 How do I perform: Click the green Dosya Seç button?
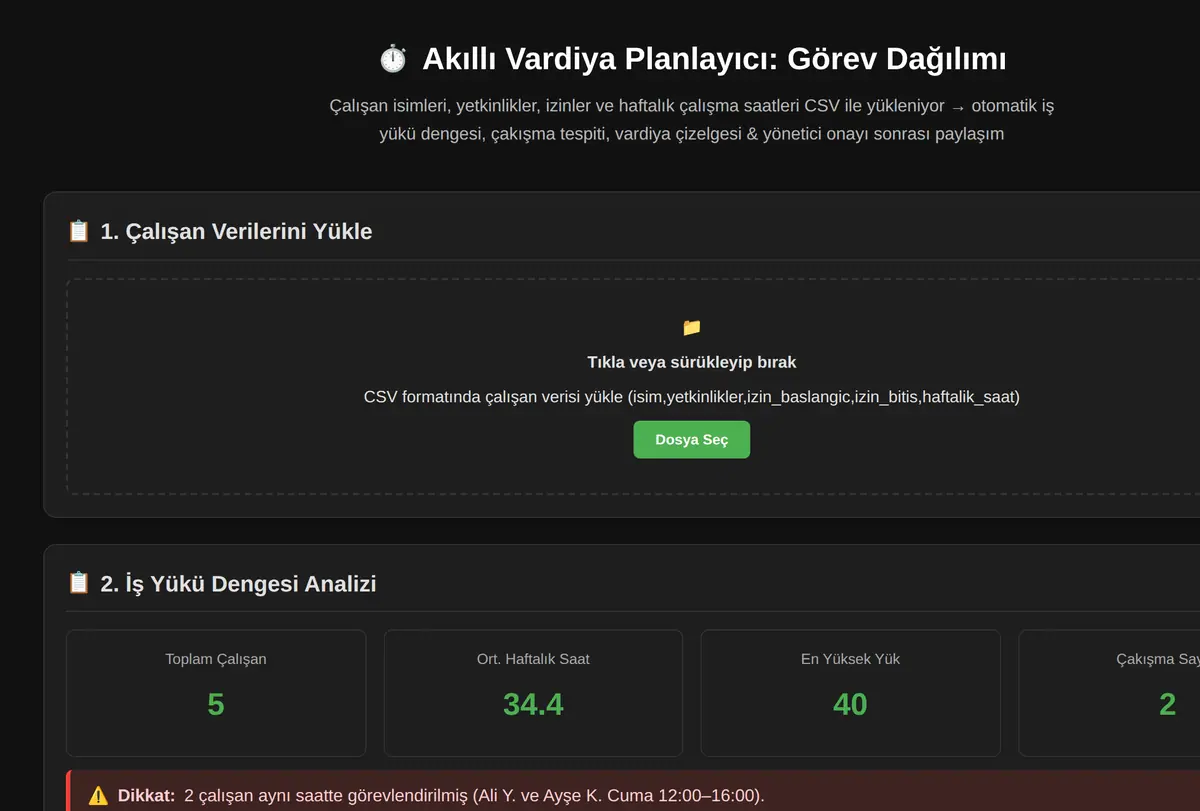691,440
